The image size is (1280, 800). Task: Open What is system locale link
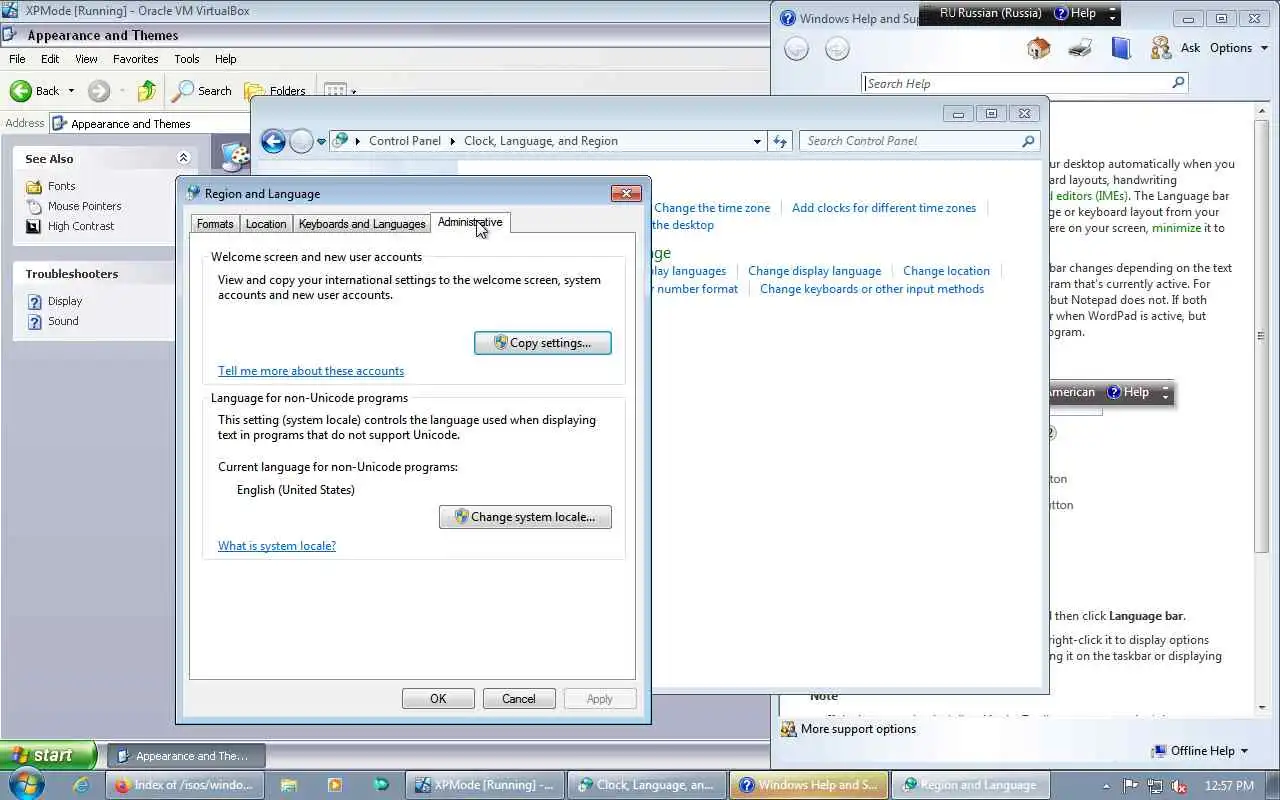[x=277, y=546]
